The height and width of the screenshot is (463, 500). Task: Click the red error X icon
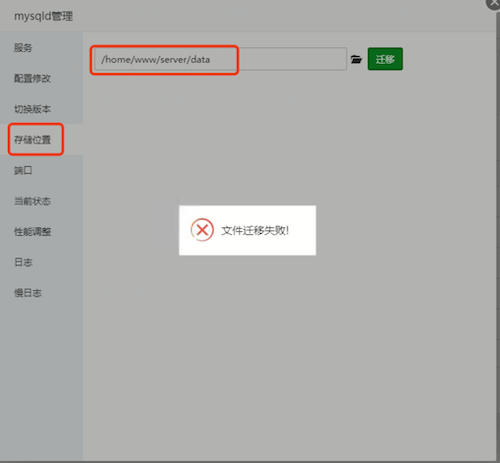[202, 230]
